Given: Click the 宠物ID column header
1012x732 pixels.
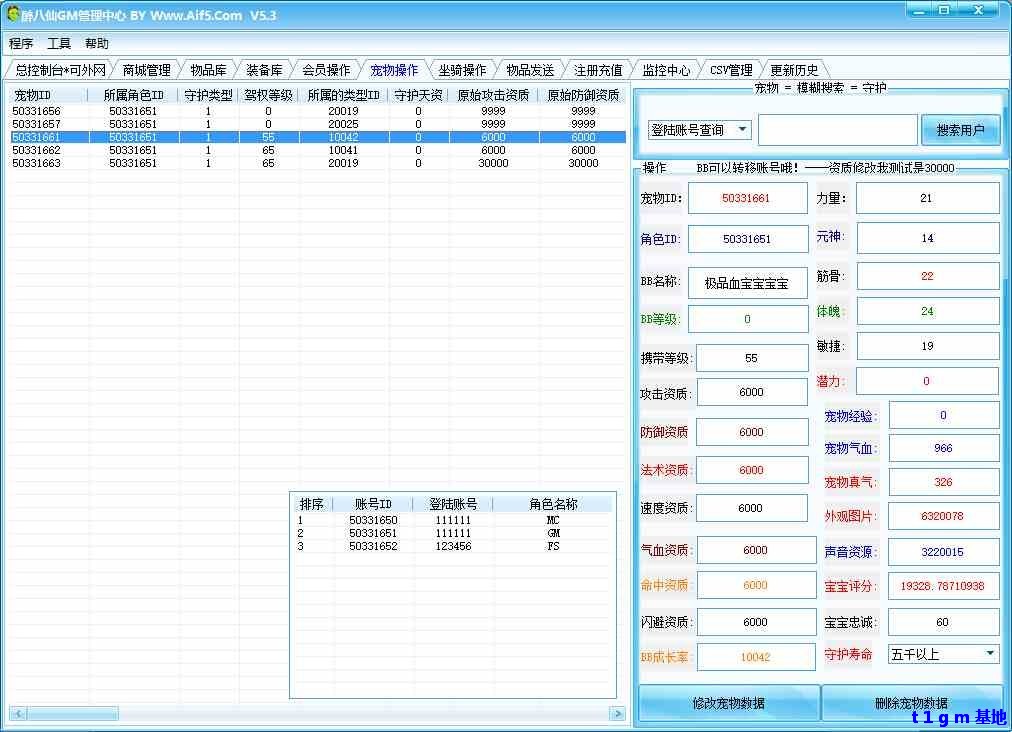Looking at the screenshot, I should 32,96.
